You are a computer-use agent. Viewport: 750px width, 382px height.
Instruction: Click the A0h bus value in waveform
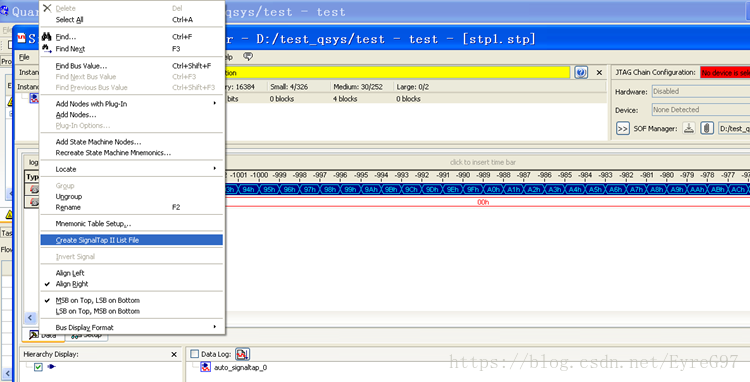click(493, 190)
